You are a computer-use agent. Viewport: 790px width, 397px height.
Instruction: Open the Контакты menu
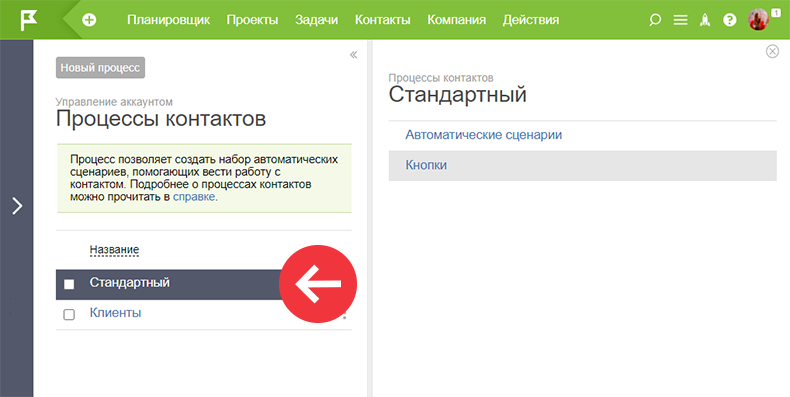point(382,20)
